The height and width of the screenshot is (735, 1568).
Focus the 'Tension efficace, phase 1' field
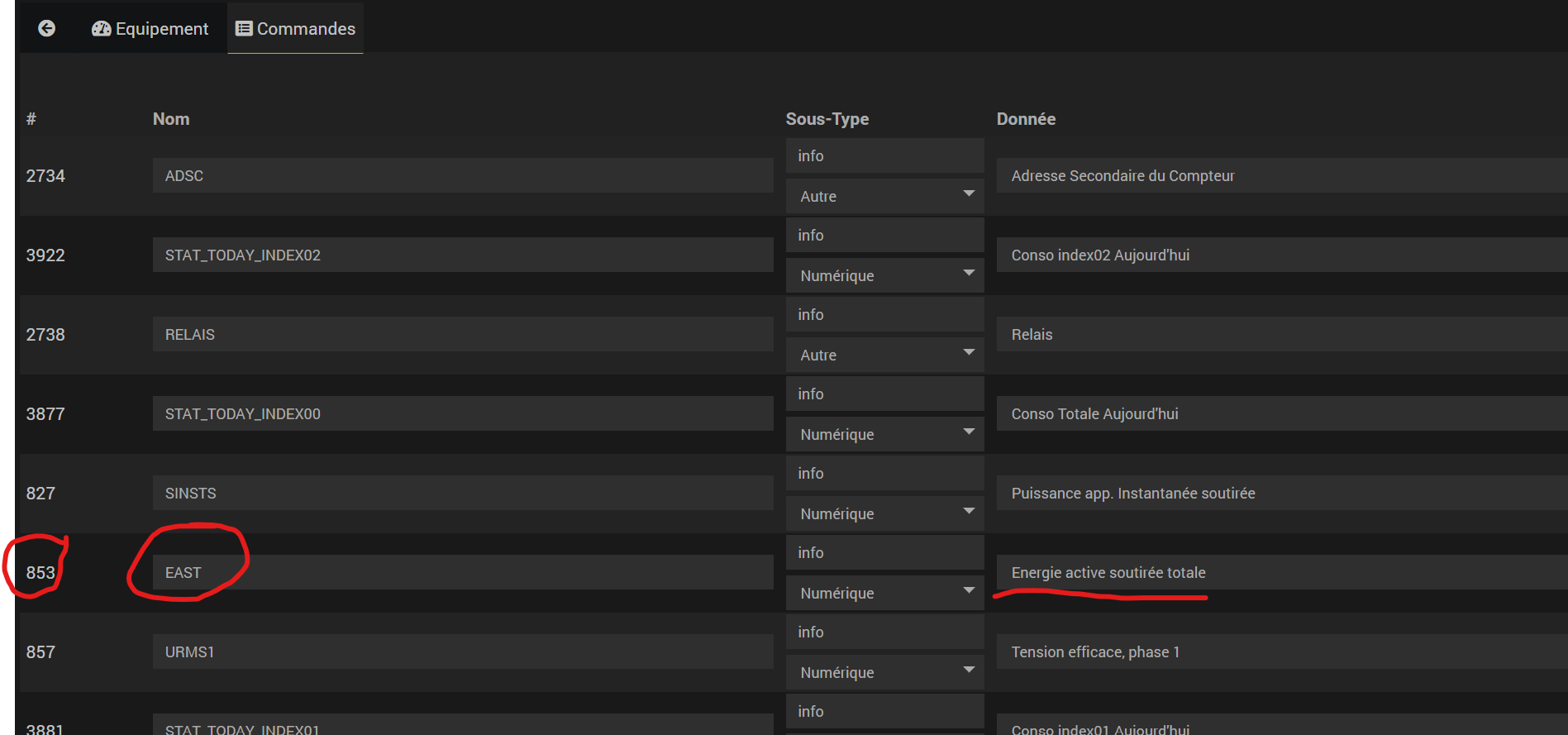click(x=1281, y=652)
